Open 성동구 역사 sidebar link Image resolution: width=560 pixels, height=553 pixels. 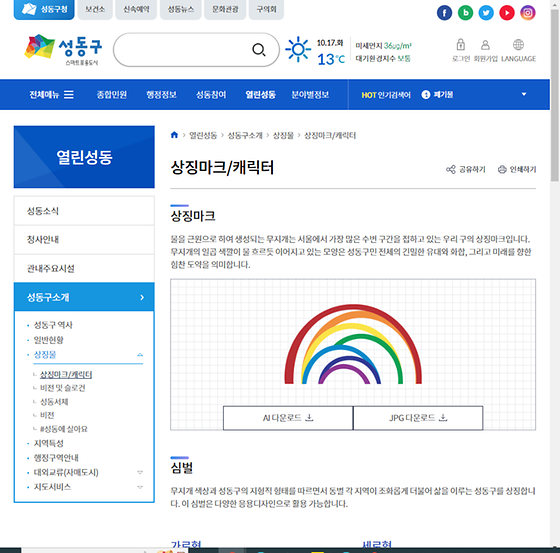coord(53,325)
